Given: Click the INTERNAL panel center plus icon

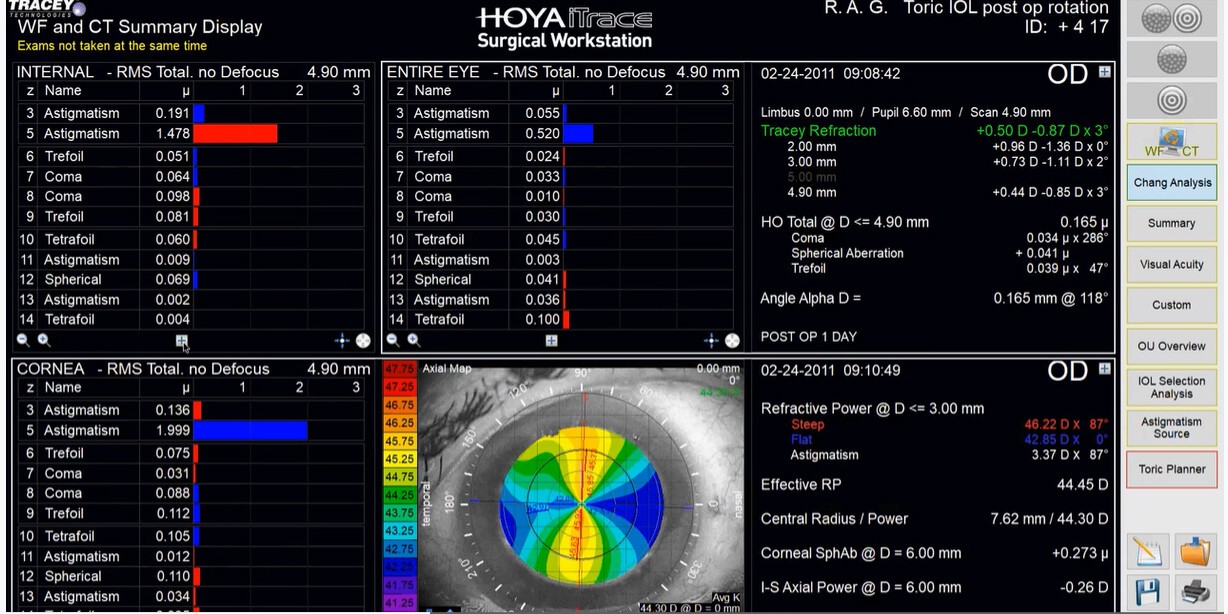Looking at the screenshot, I should [x=182, y=341].
